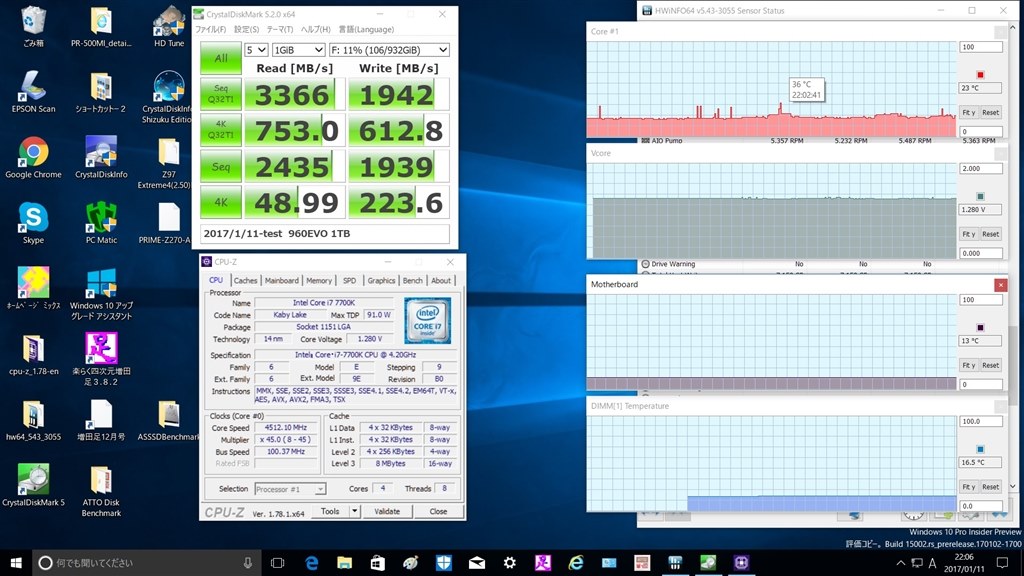Expand the test count dropdown showing 5
The width and height of the screenshot is (1024, 576).
pos(256,50)
